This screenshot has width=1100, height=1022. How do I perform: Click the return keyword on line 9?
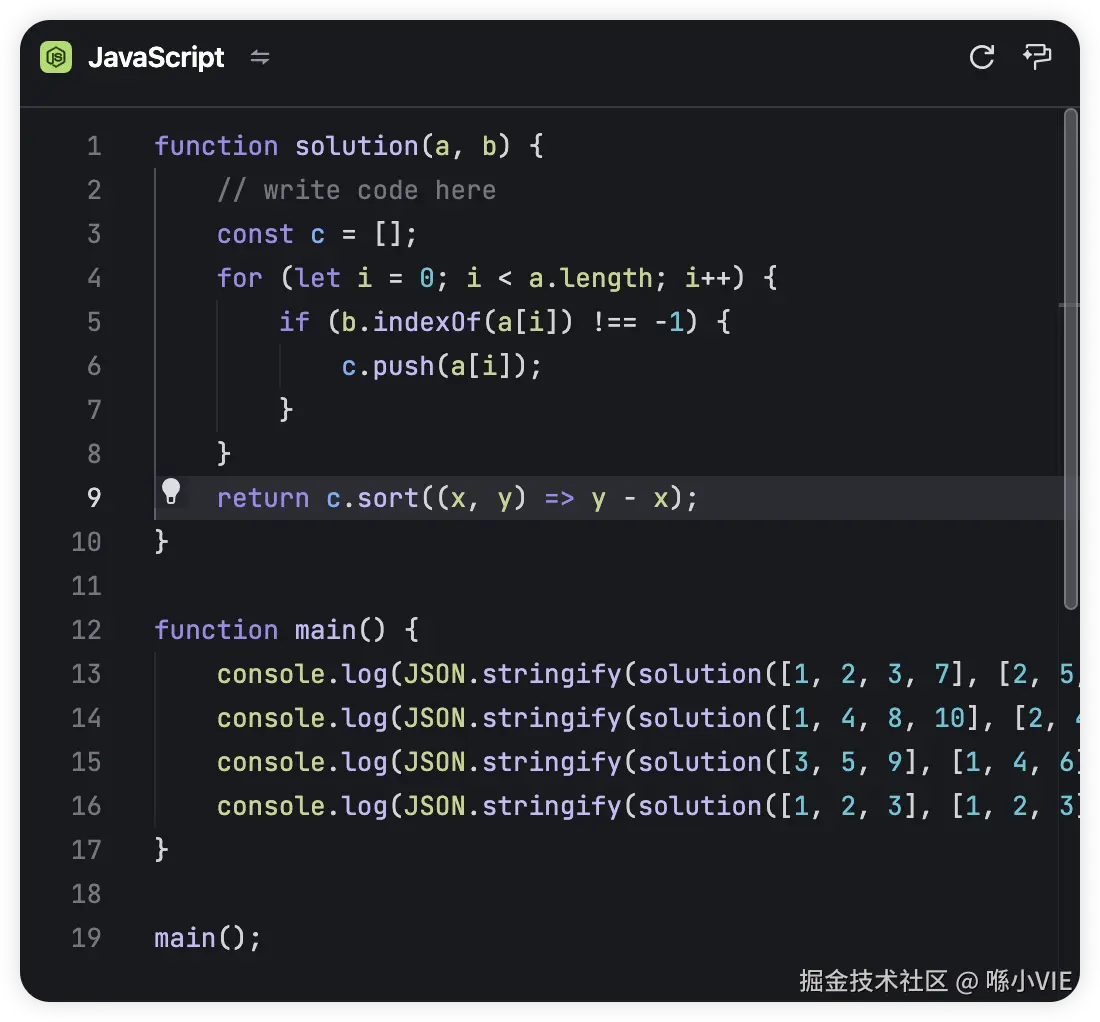262,498
